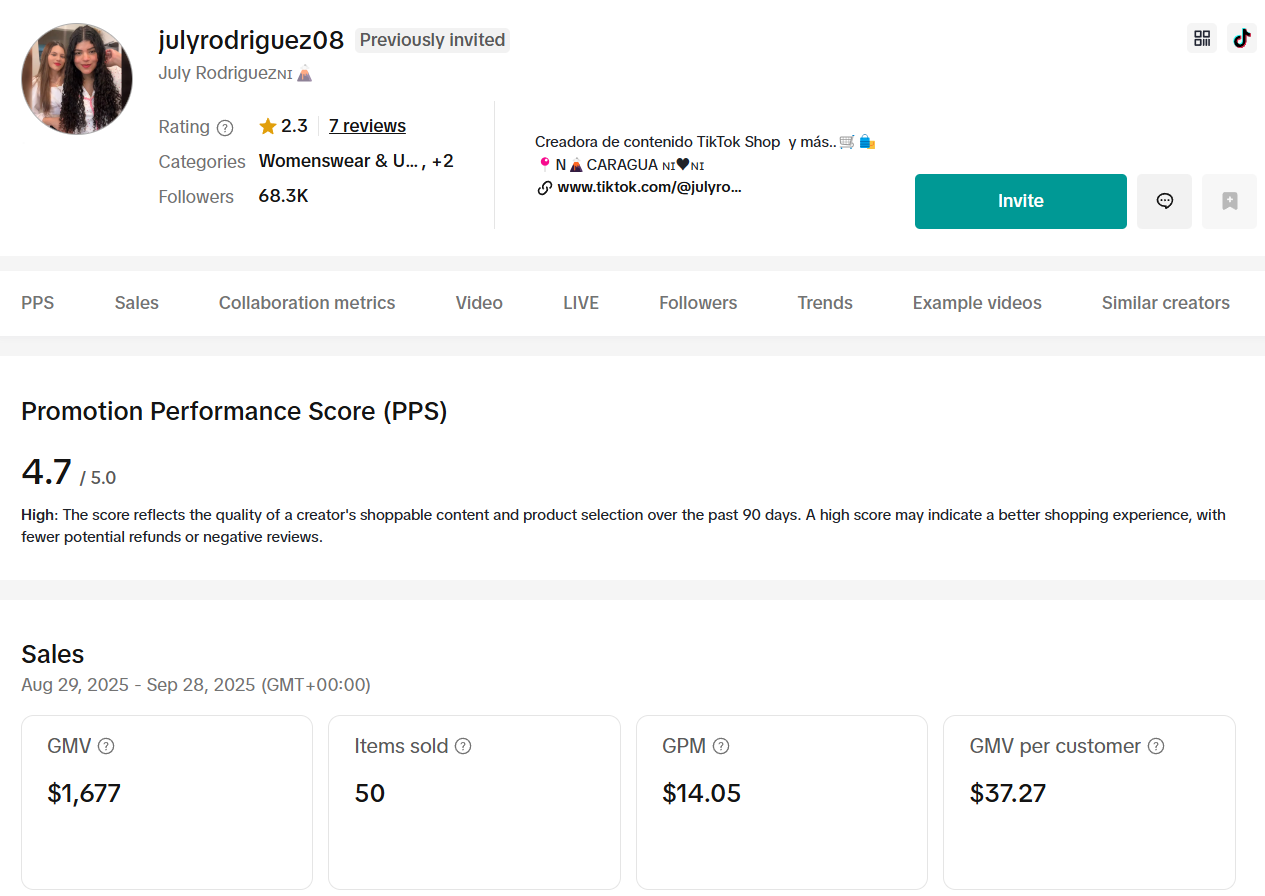The height and width of the screenshot is (896, 1265).
Task: Click the GMV info question icon
Action: coord(106,746)
